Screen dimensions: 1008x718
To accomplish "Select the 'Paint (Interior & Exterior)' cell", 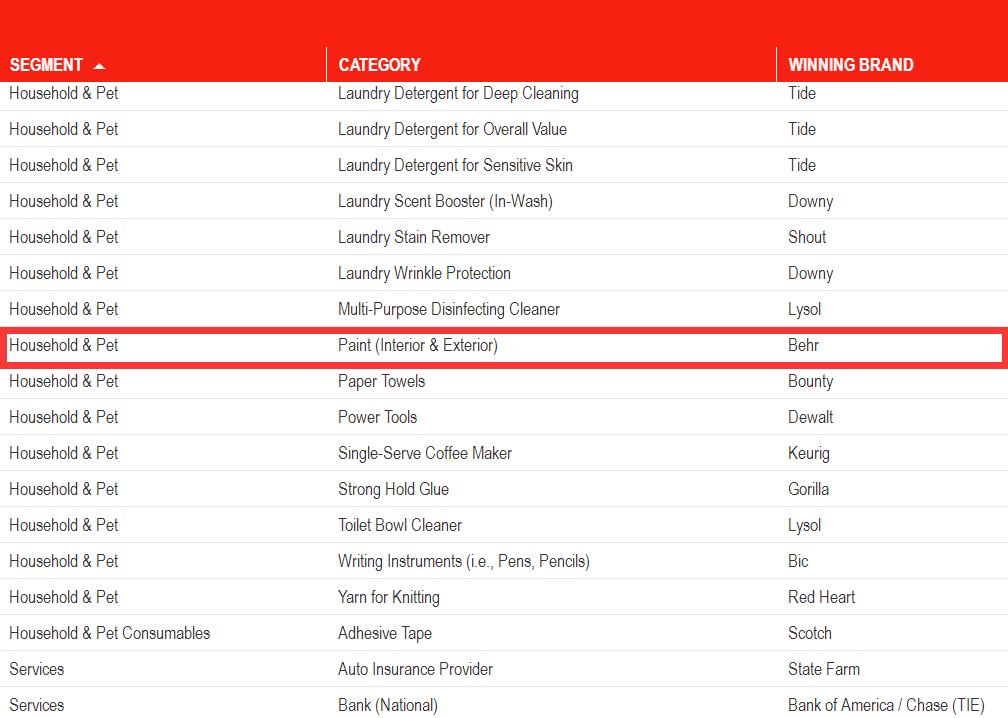I will tap(418, 345).
